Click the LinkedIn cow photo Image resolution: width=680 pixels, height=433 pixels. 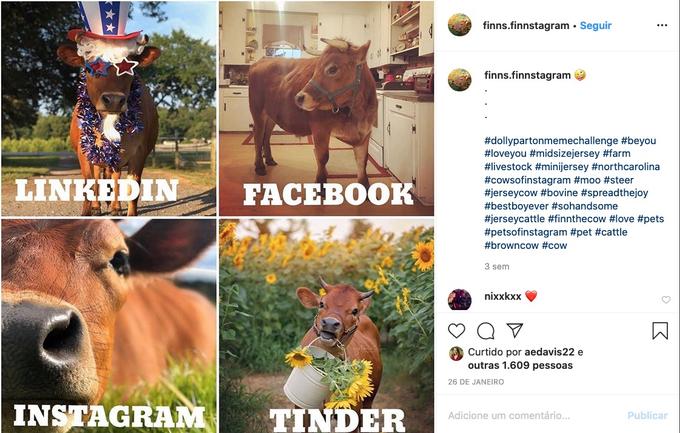coord(108,108)
